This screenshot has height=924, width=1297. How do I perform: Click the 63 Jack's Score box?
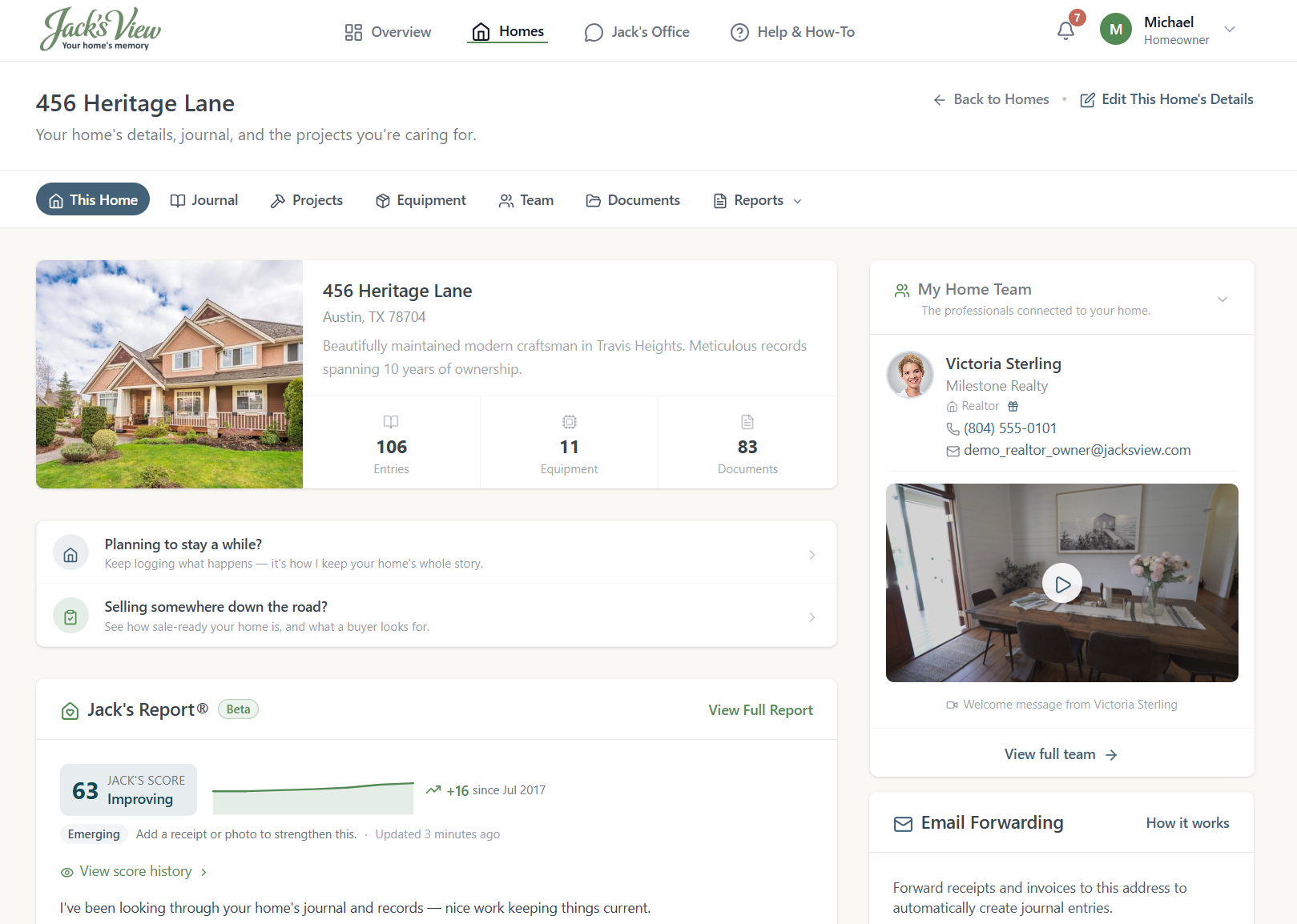click(128, 789)
